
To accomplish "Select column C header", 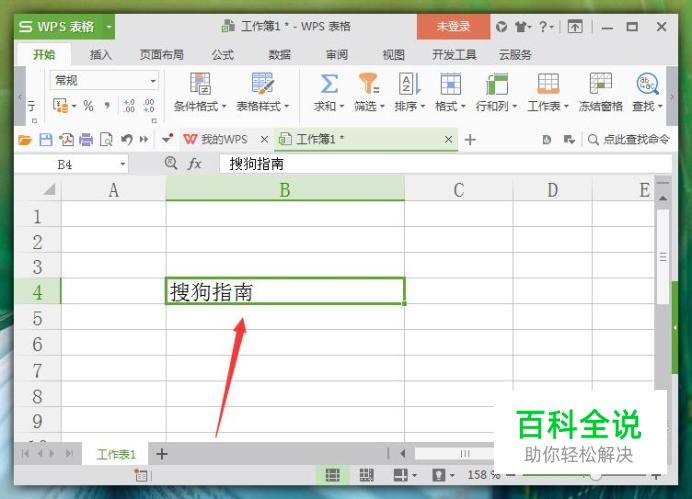I will pyautogui.click(x=459, y=190).
